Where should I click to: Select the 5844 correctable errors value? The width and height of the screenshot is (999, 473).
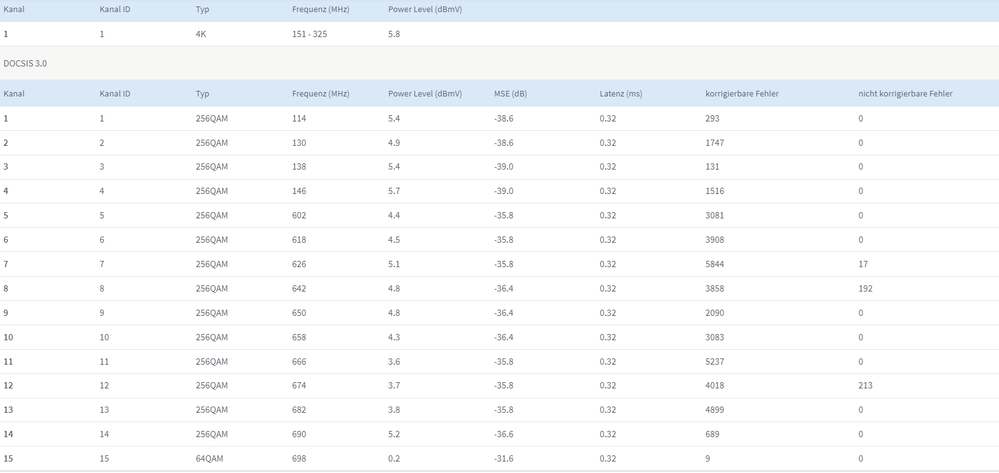click(x=717, y=265)
